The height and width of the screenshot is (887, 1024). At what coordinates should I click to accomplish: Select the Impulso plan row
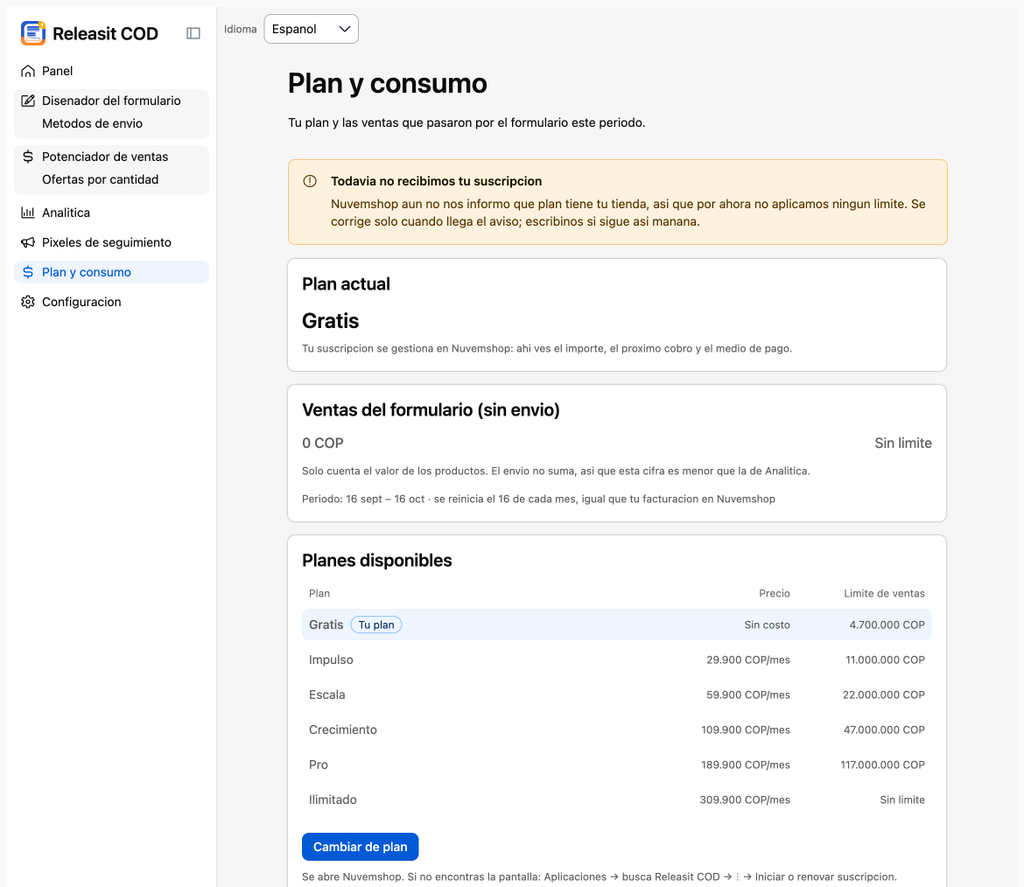coord(616,660)
